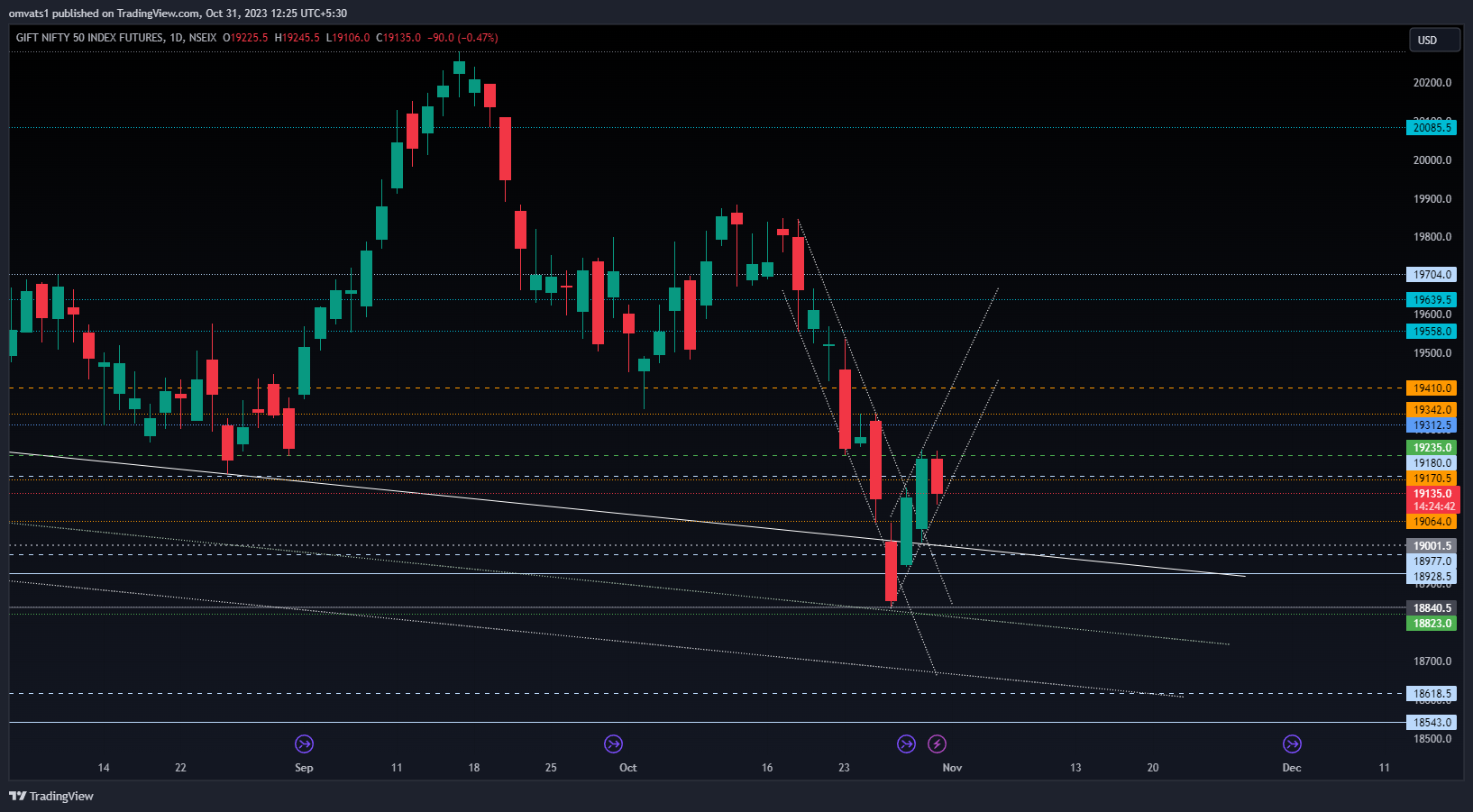Click the 1D interval label in the header

tap(177, 38)
